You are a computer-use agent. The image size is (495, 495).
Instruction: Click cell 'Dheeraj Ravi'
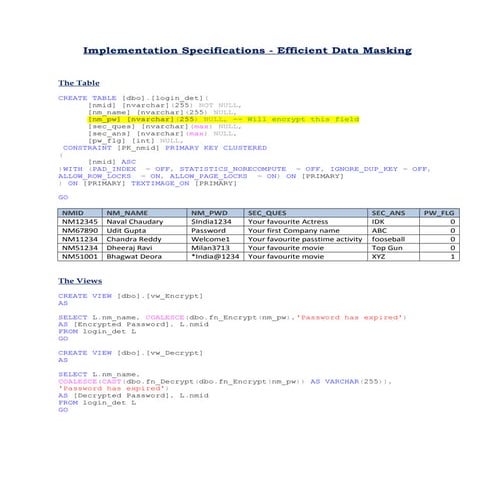(x=144, y=248)
